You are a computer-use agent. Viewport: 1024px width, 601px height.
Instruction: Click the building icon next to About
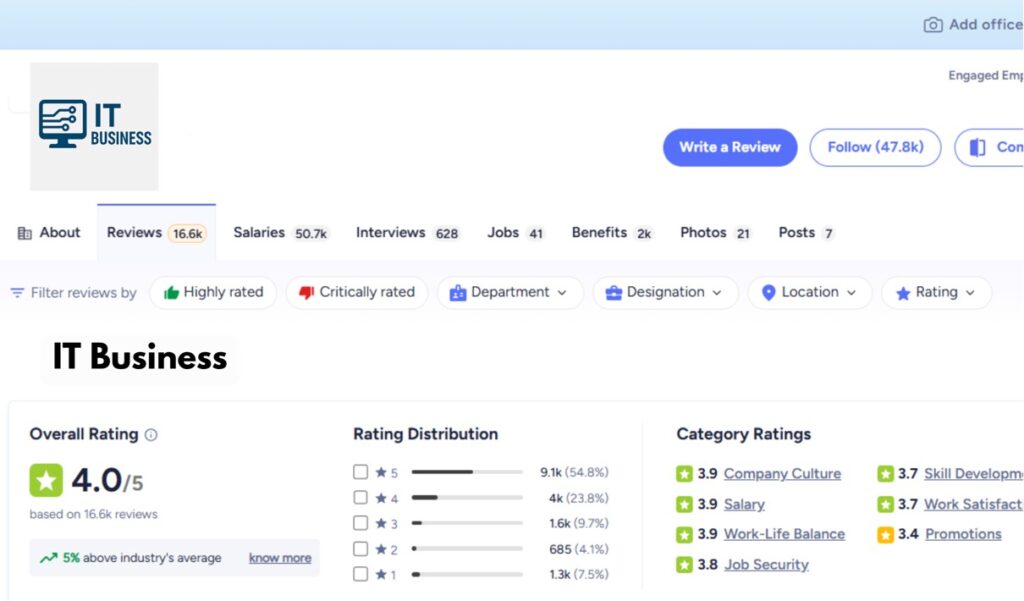(x=25, y=233)
